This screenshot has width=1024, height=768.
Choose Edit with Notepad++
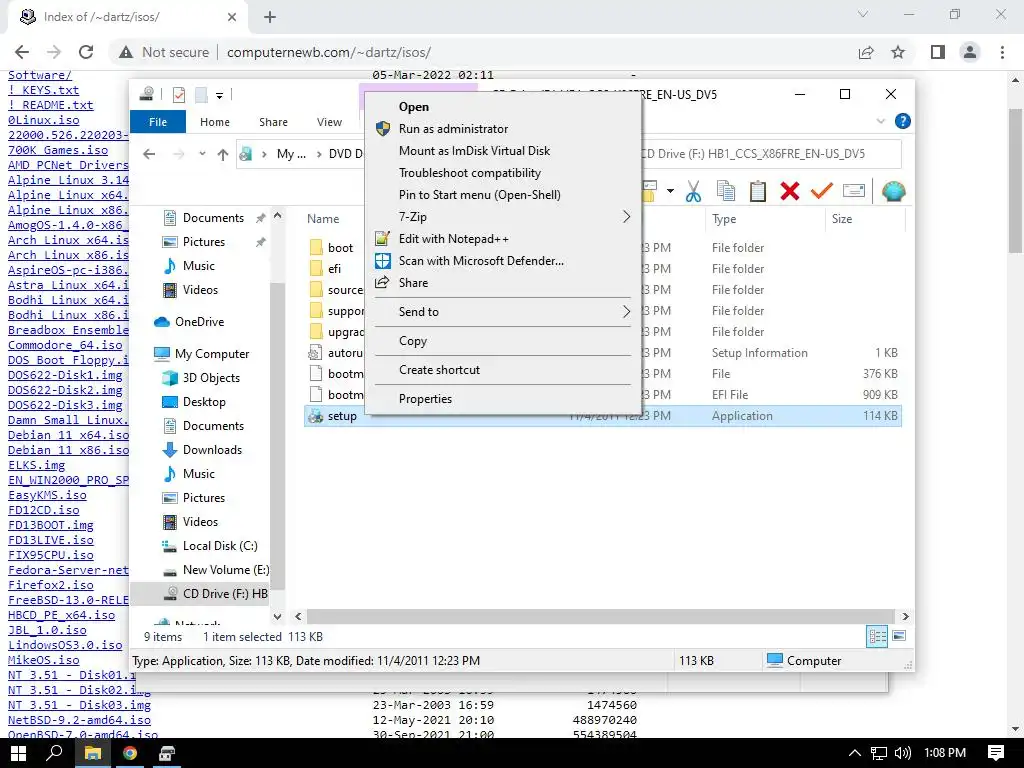[503, 239]
